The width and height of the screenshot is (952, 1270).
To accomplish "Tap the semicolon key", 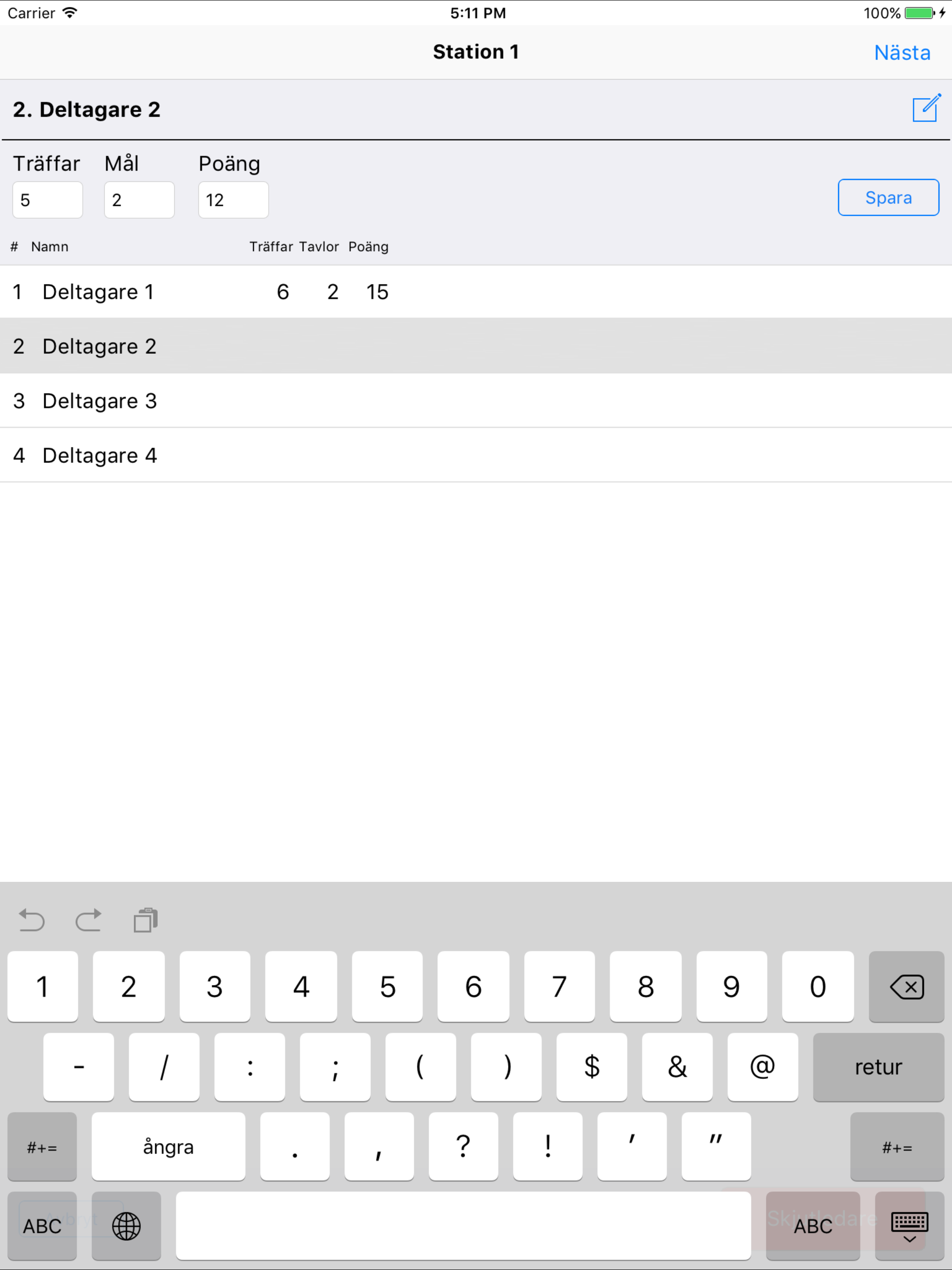I will [335, 1067].
